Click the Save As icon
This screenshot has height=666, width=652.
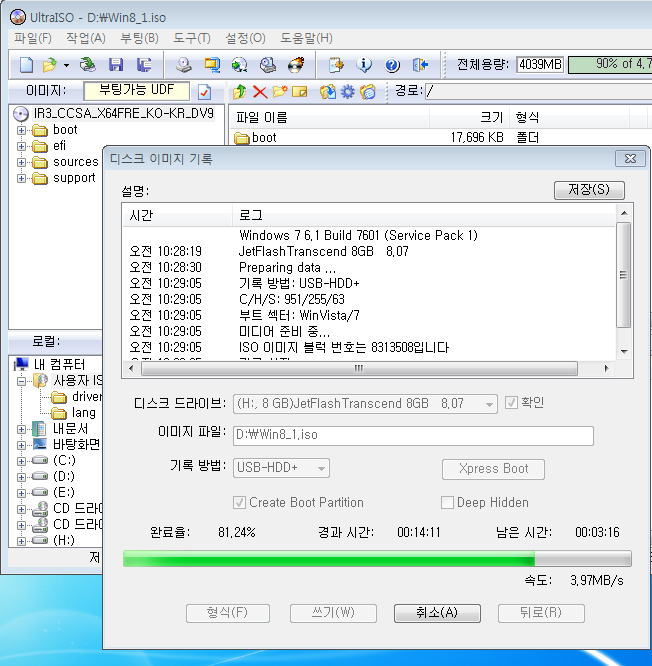pos(144,65)
